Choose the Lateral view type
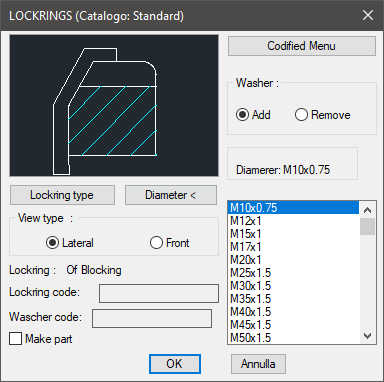This screenshot has width=384, height=382. (x=70, y=243)
